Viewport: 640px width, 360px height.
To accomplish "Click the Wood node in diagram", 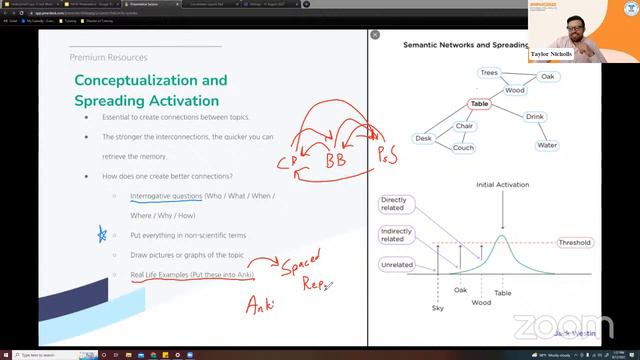I will pyautogui.click(x=515, y=90).
